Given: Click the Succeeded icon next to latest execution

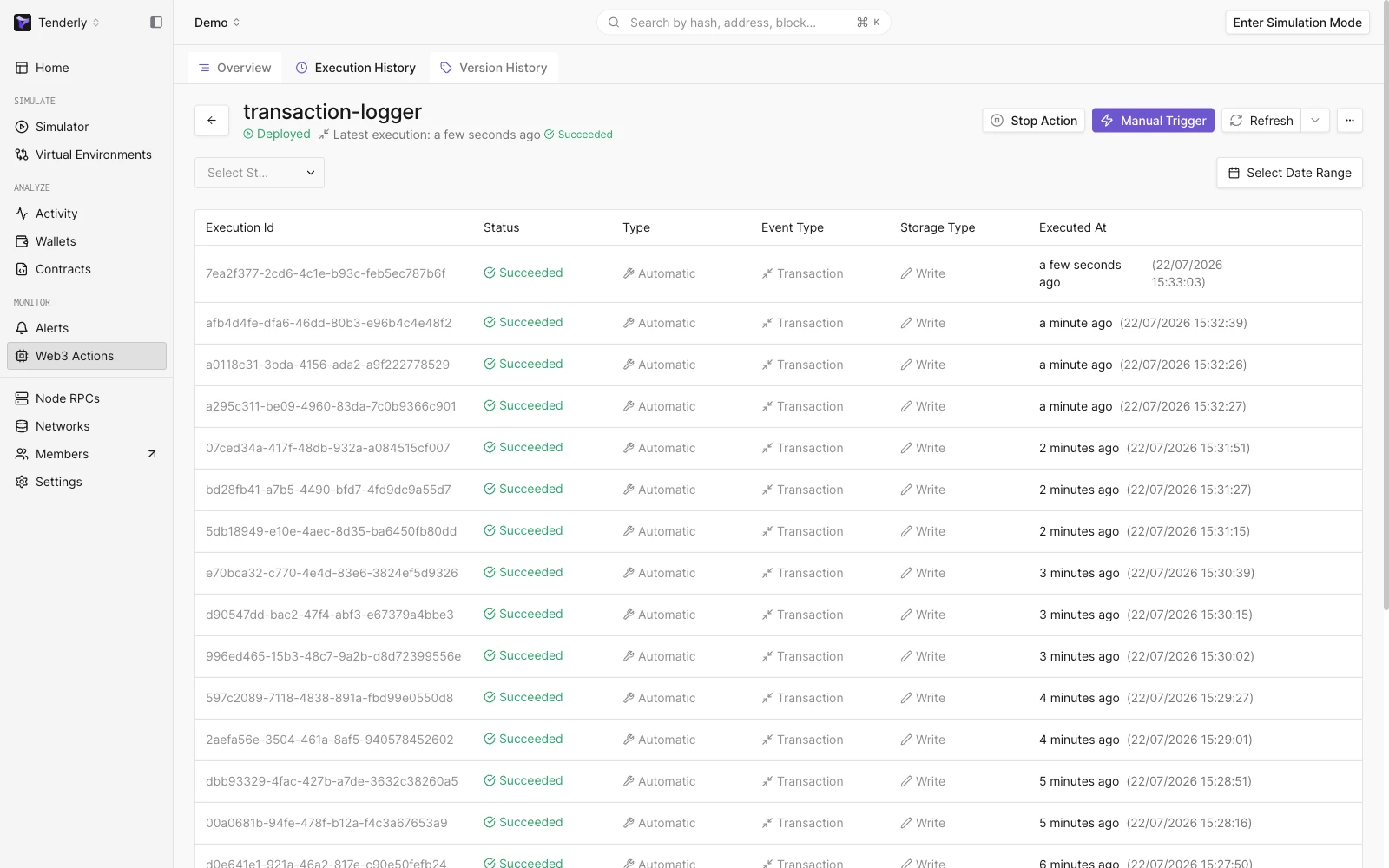Looking at the screenshot, I should coord(549,135).
